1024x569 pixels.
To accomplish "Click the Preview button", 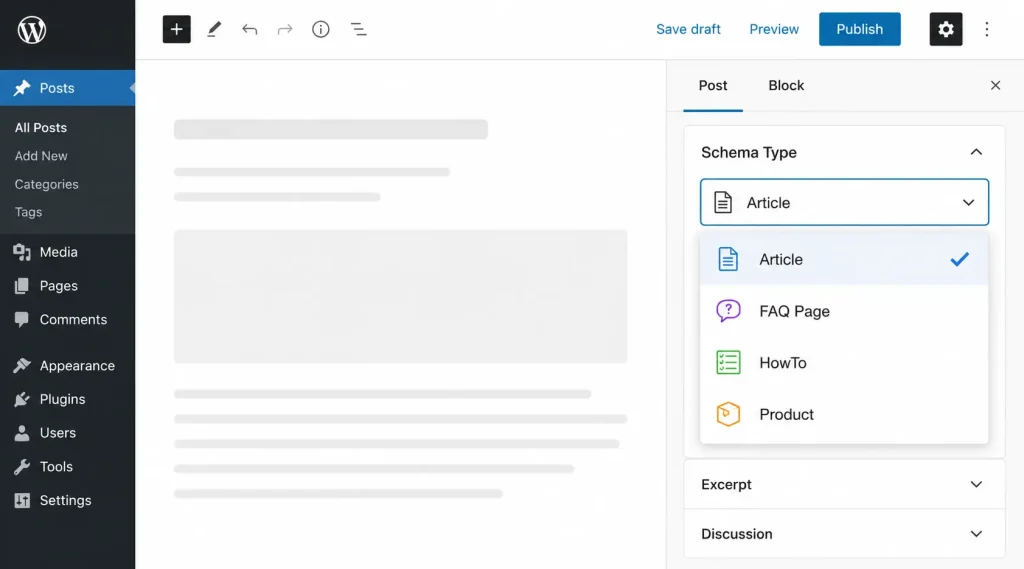I will (x=774, y=29).
